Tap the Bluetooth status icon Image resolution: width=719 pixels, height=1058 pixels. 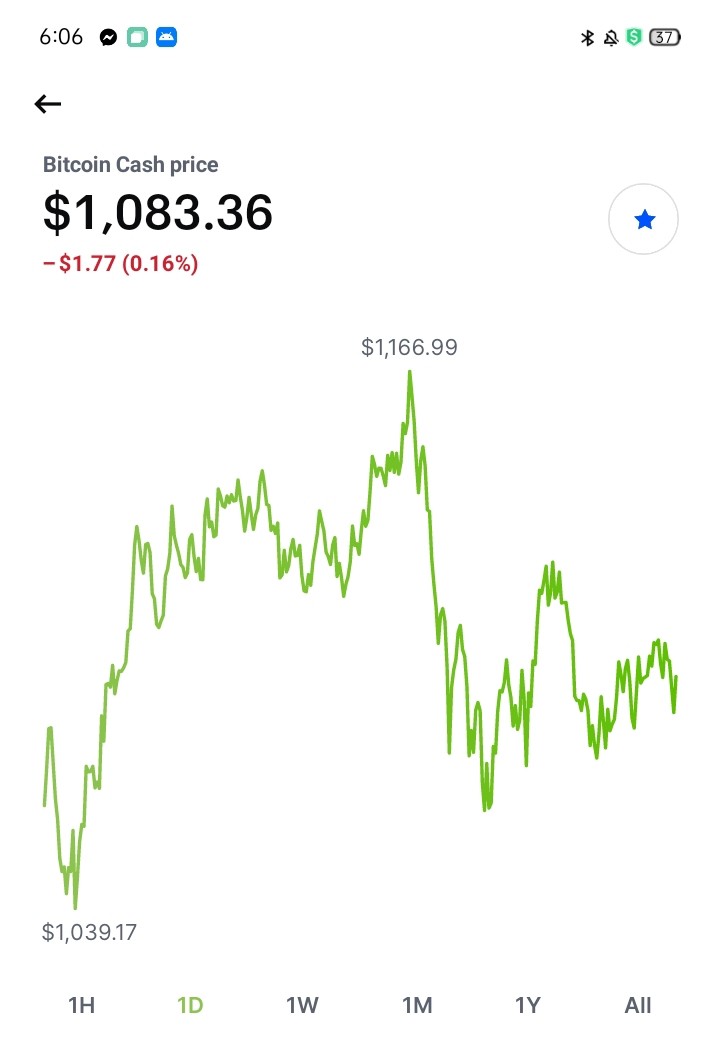coord(587,38)
